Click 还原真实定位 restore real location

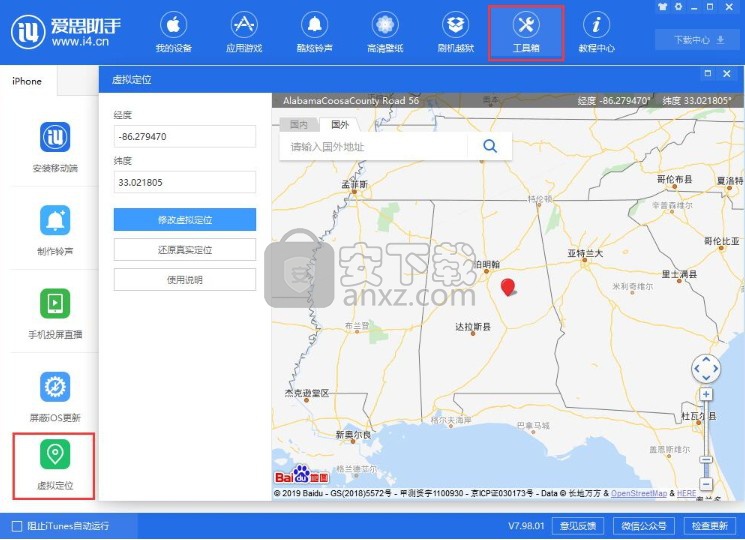point(185,250)
